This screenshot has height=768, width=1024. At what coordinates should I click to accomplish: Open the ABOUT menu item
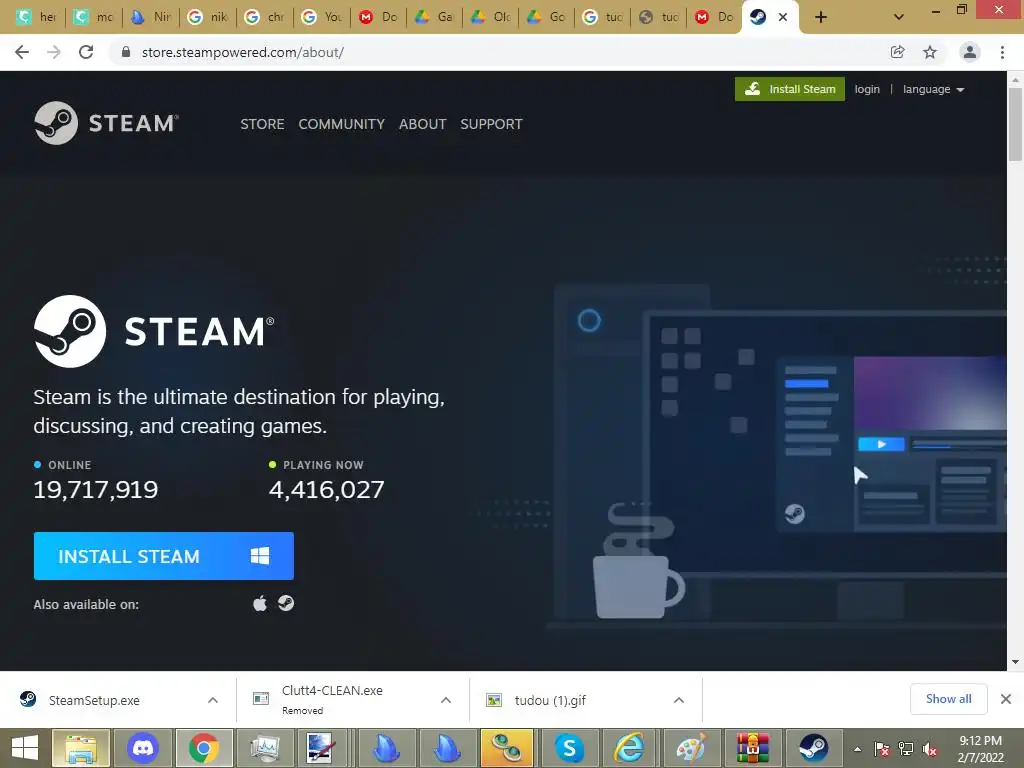(x=423, y=124)
